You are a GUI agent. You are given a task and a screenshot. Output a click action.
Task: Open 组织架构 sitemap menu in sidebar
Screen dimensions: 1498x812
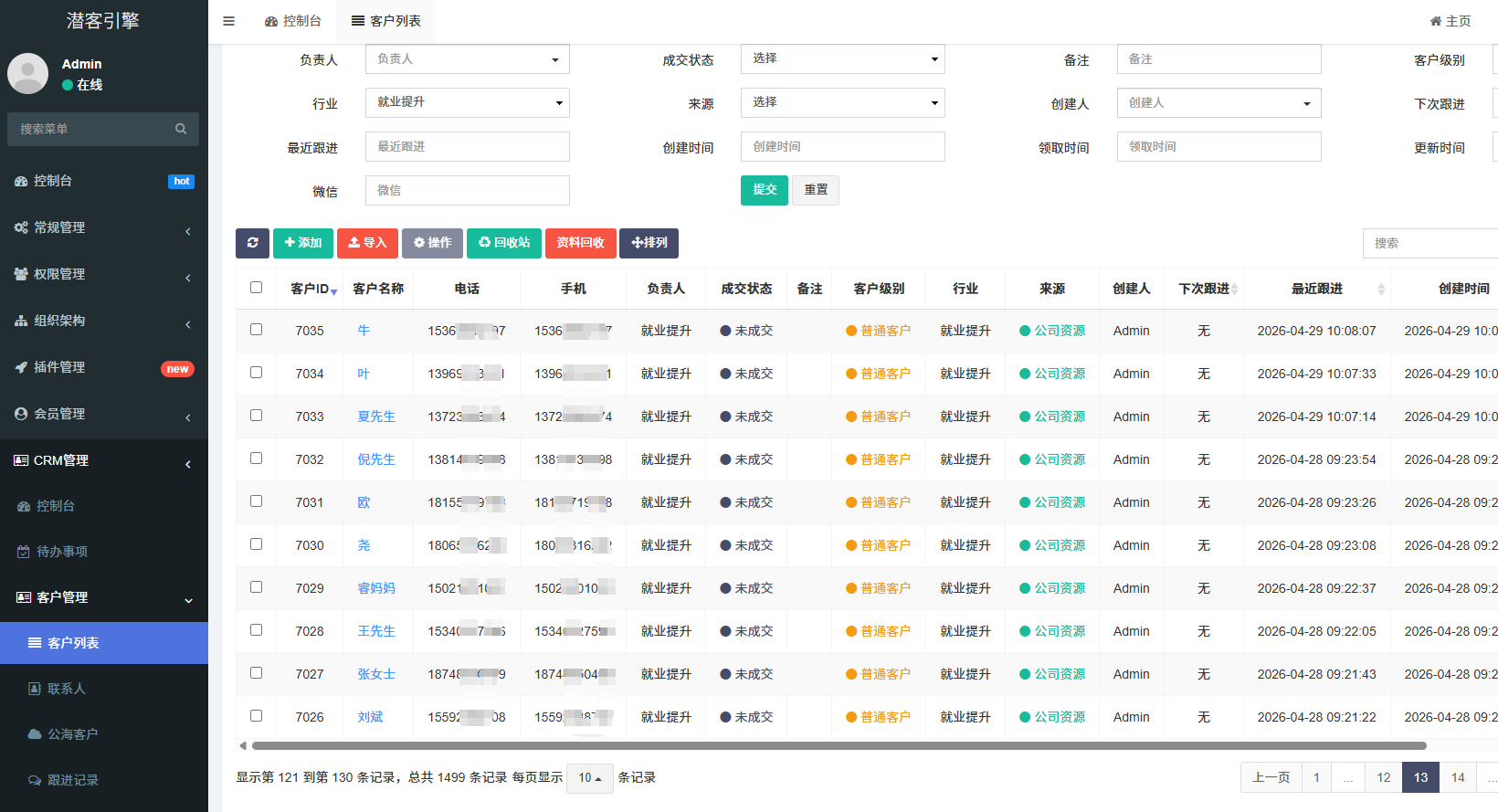(104, 321)
